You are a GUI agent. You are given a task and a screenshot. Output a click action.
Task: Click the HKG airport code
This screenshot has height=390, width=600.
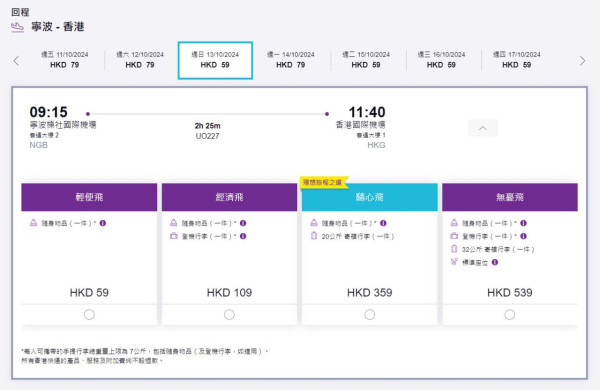376,145
